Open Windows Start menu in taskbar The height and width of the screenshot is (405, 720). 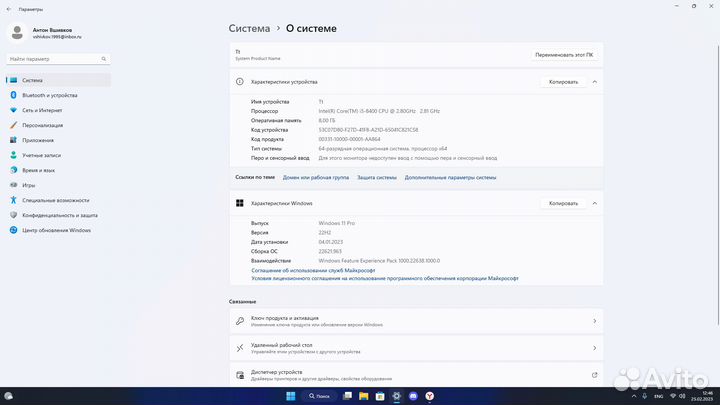(x=291, y=396)
